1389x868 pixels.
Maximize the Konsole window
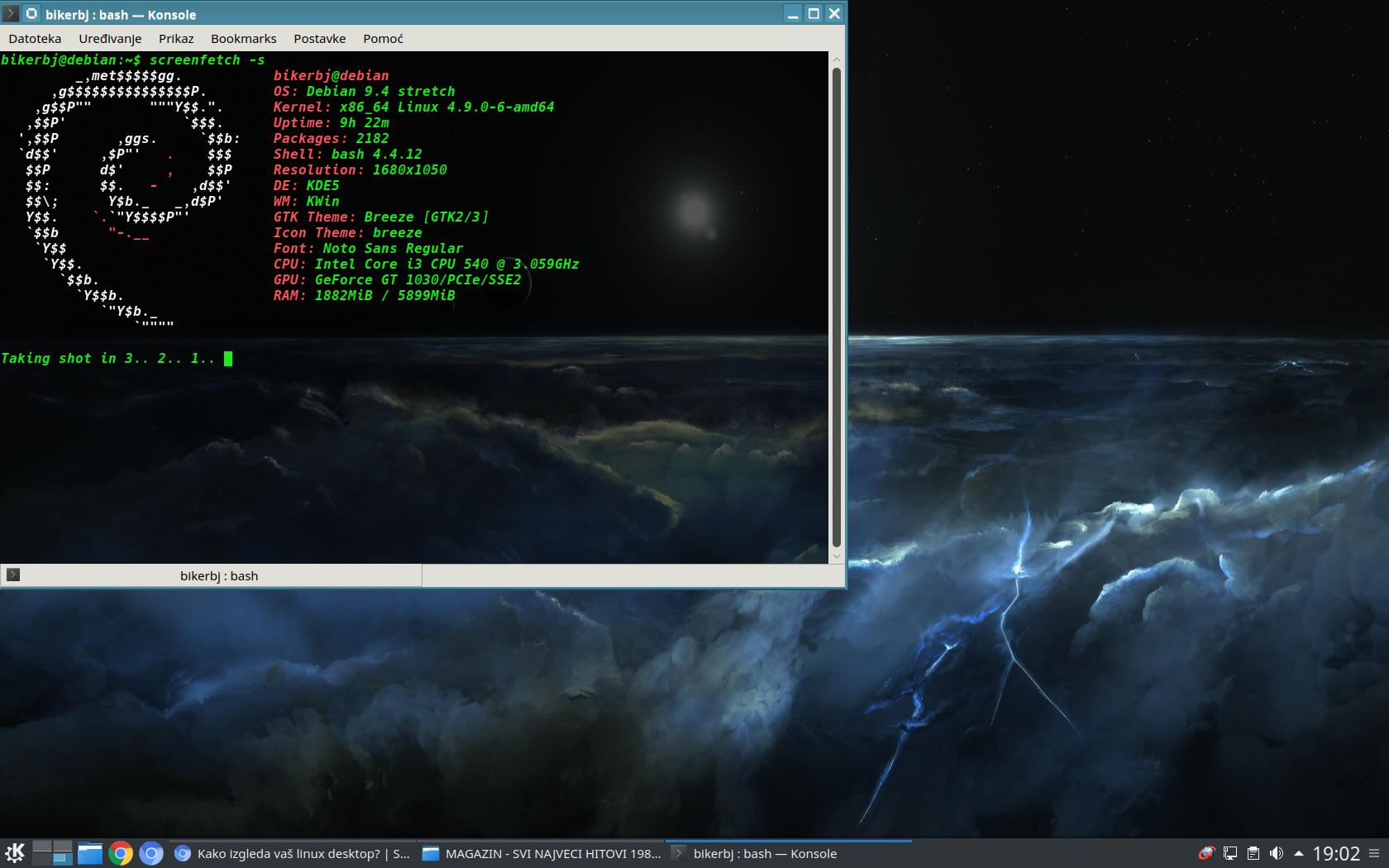(814, 13)
